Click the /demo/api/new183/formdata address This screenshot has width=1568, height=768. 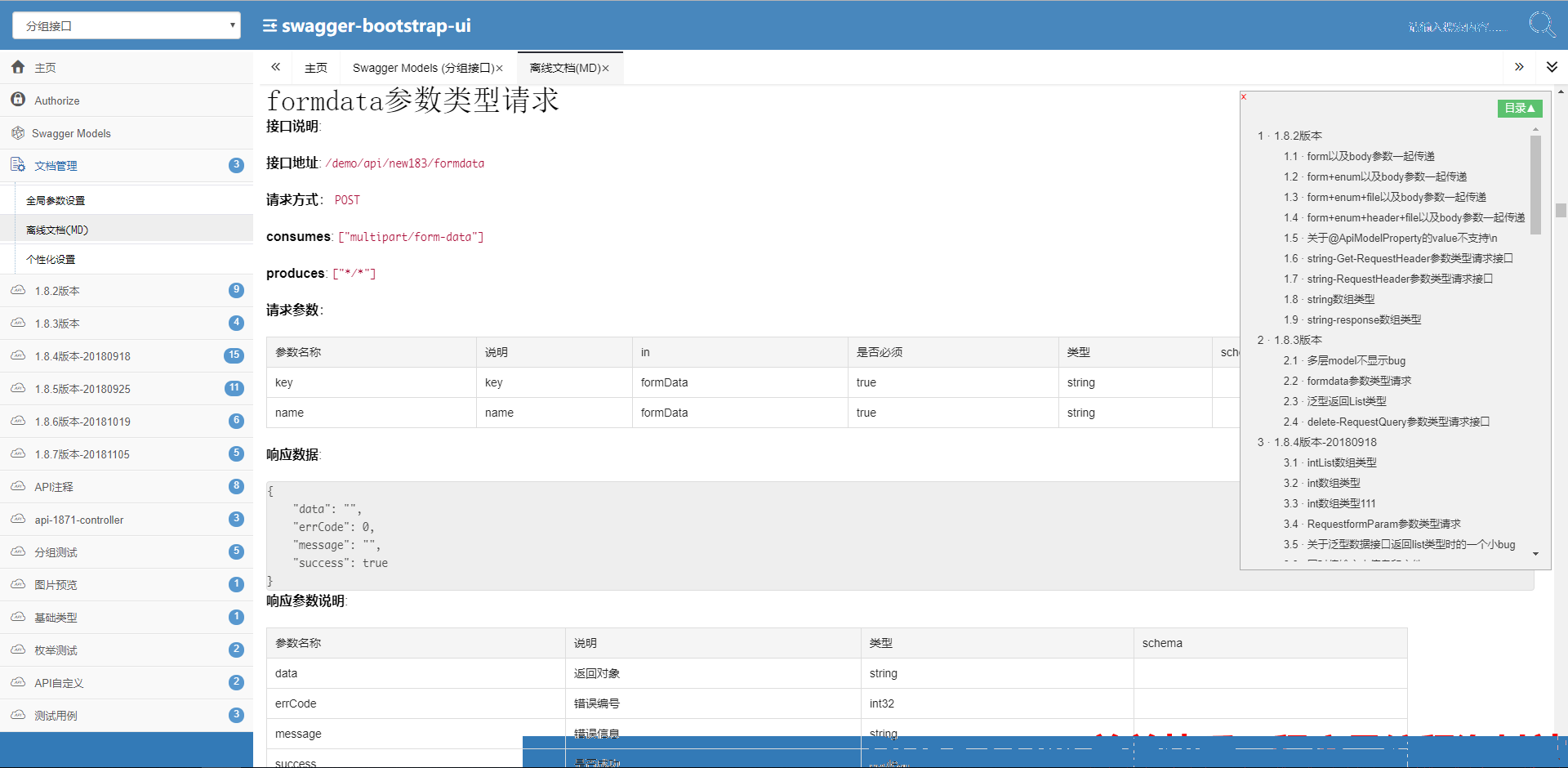tap(404, 163)
